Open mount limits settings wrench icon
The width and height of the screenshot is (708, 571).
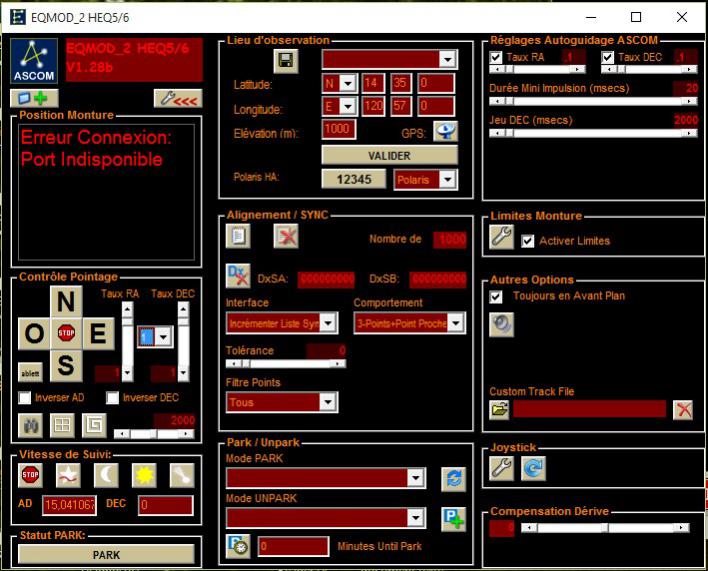[x=501, y=237]
